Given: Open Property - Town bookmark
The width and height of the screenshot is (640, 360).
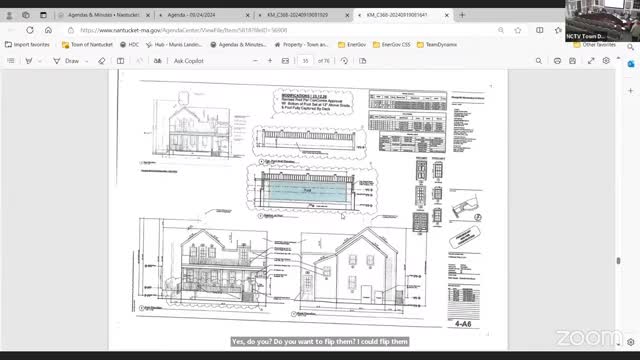Looking at the screenshot, I should [x=301, y=44].
